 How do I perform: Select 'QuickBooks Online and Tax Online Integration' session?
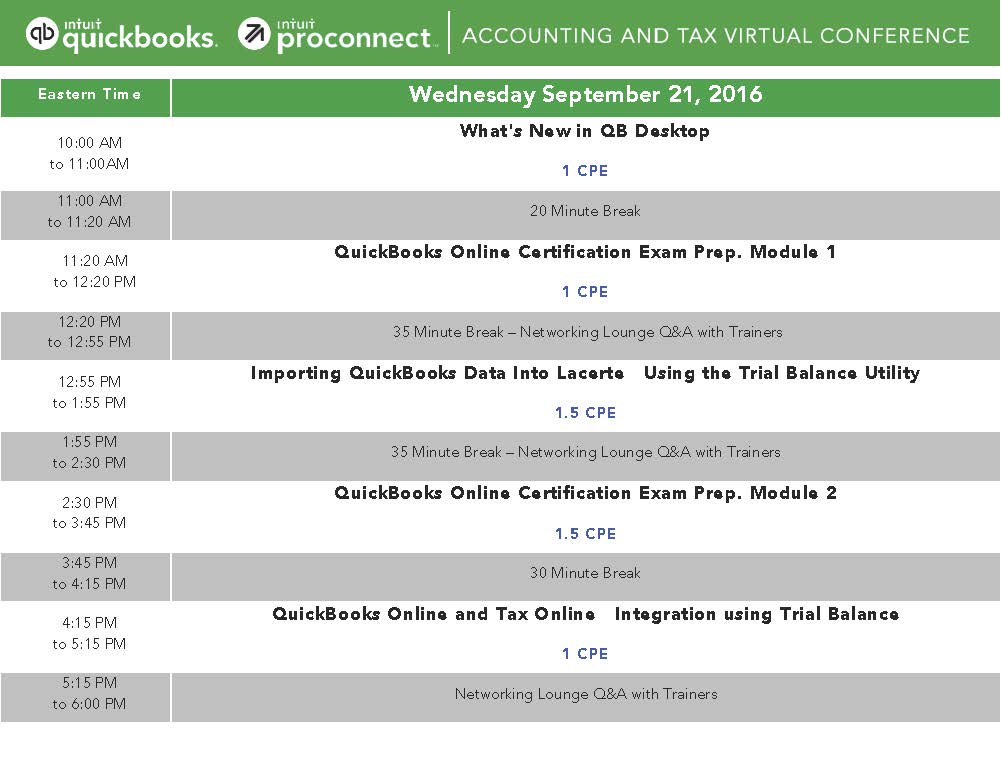click(x=585, y=614)
